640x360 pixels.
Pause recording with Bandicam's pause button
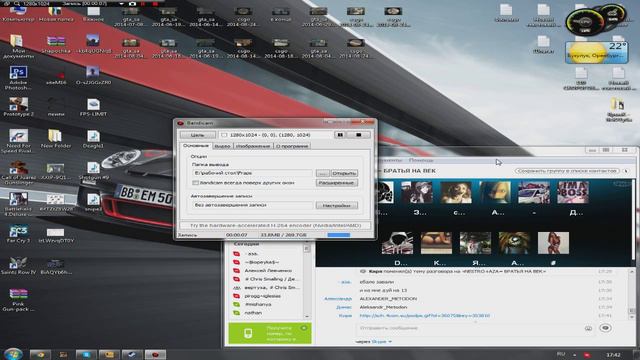(340, 135)
